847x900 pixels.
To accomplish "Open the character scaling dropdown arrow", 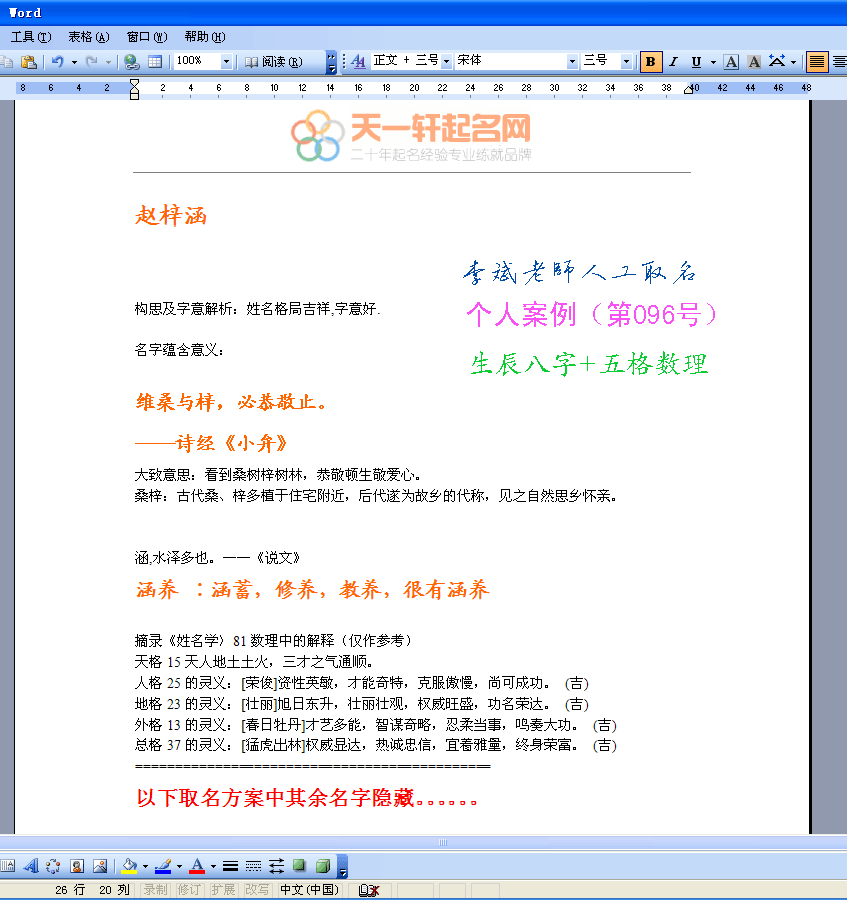I will click(x=793, y=62).
